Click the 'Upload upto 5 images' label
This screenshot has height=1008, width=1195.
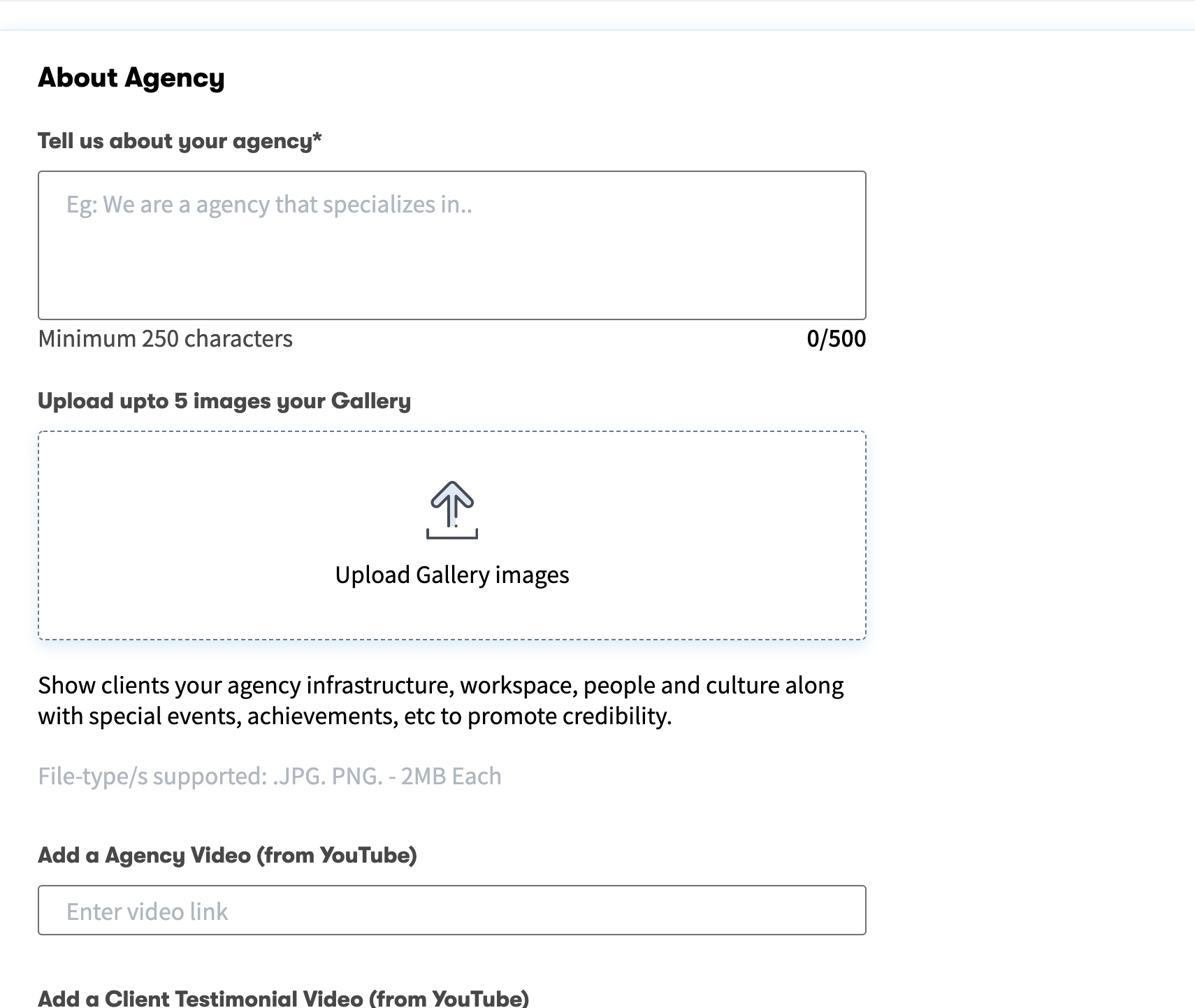(x=224, y=401)
